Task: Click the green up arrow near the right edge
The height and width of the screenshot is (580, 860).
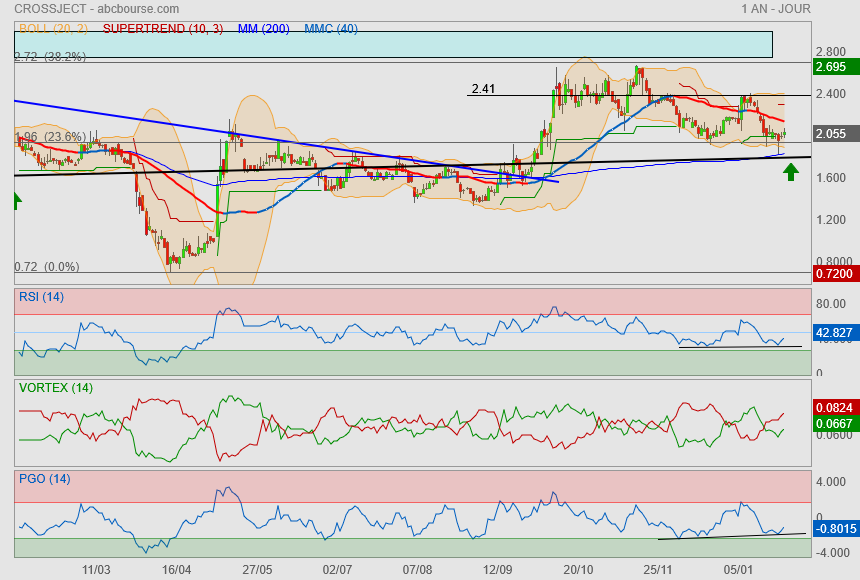Action: click(791, 172)
